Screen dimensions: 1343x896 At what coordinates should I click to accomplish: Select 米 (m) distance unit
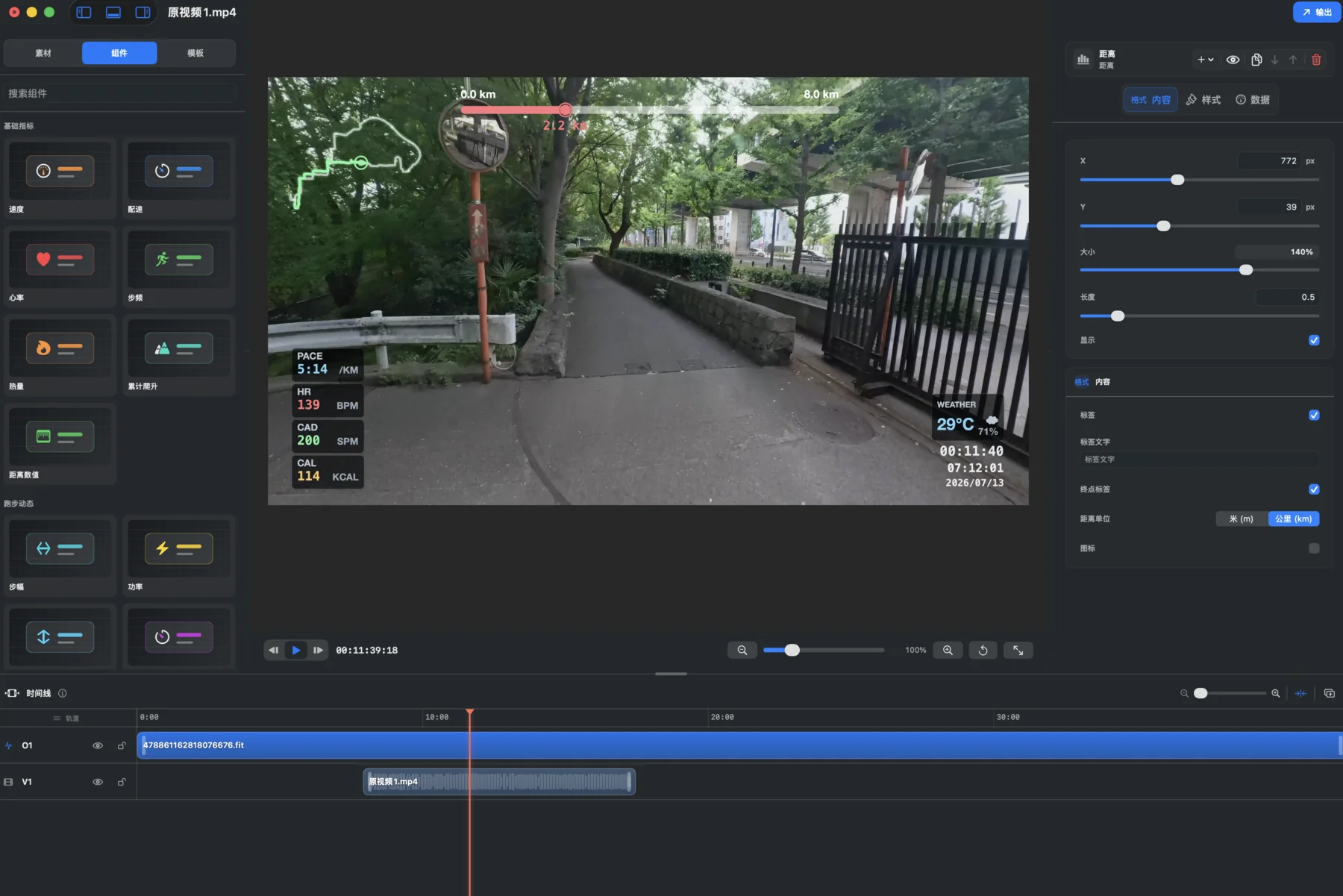1242,519
